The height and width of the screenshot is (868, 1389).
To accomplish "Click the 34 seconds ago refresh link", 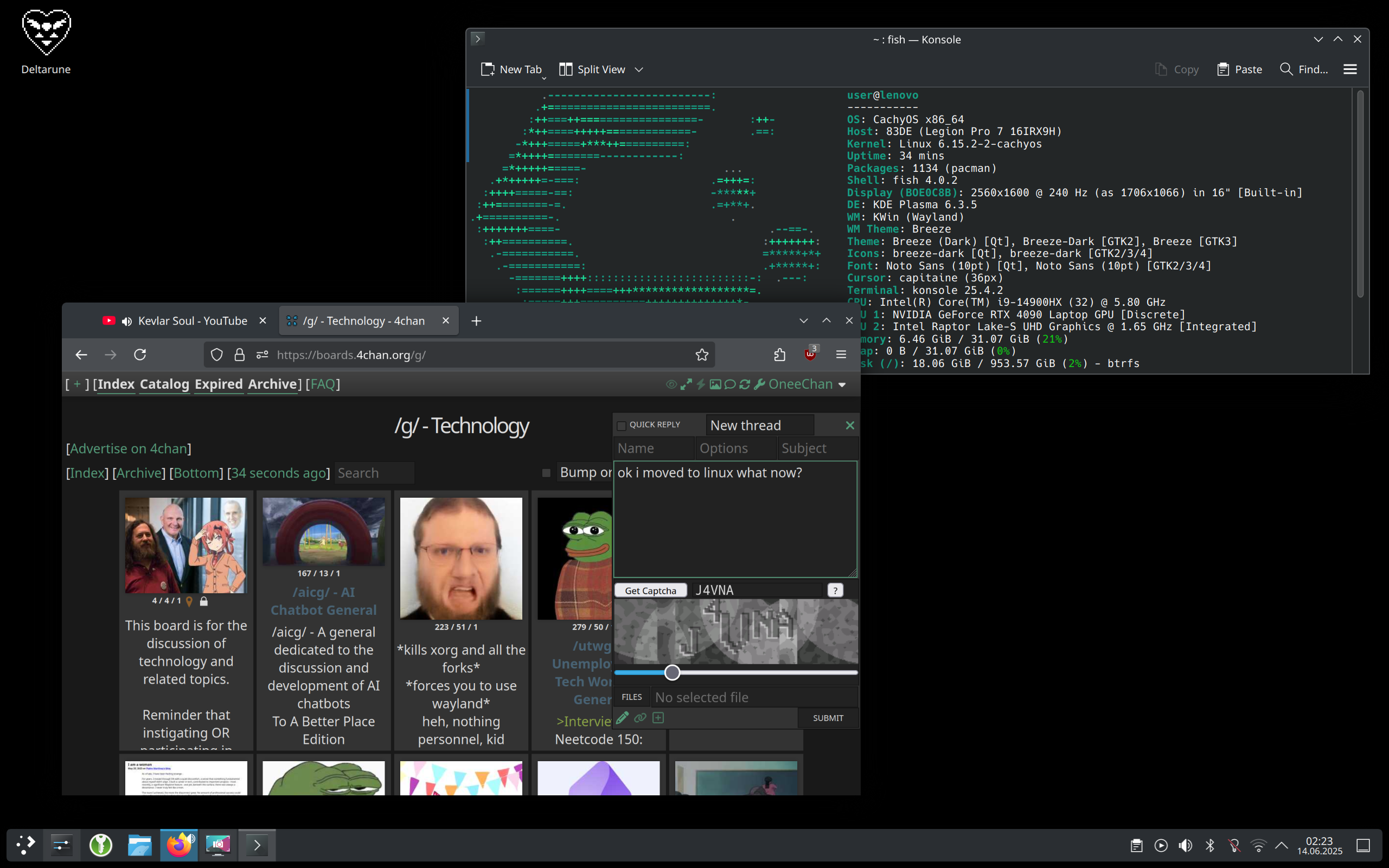I will [x=278, y=473].
